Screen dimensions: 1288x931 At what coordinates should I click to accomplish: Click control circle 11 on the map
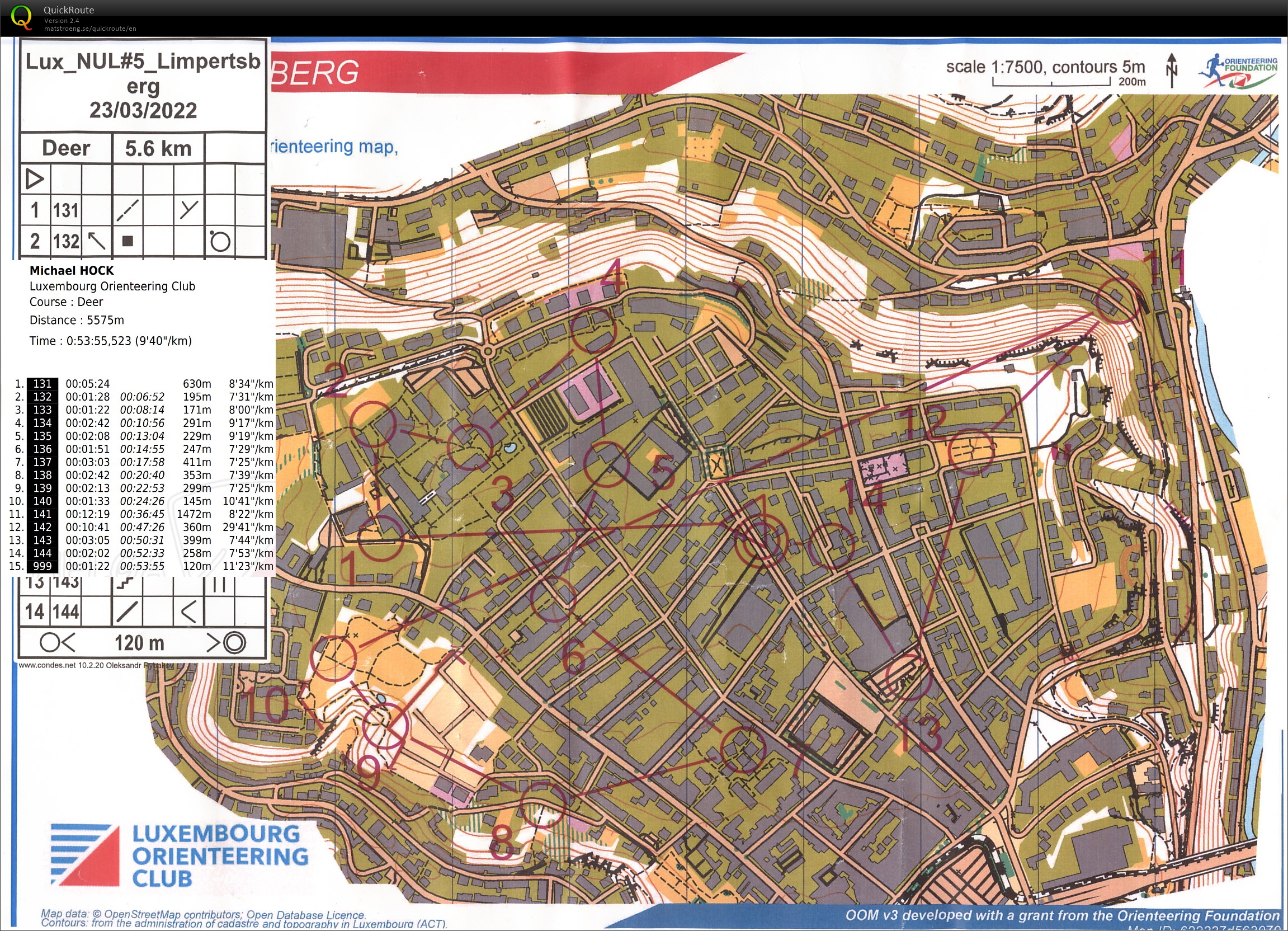tap(1117, 302)
